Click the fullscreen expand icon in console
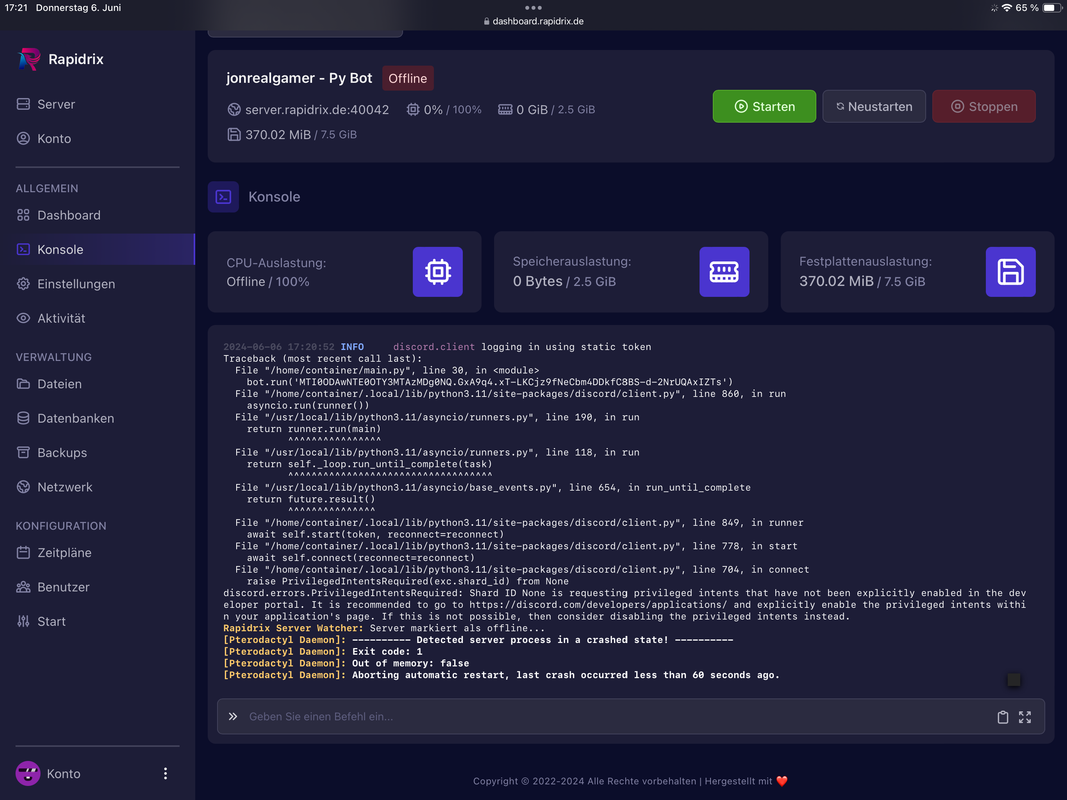Viewport: 1067px width, 800px height. [x=1025, y=717]
